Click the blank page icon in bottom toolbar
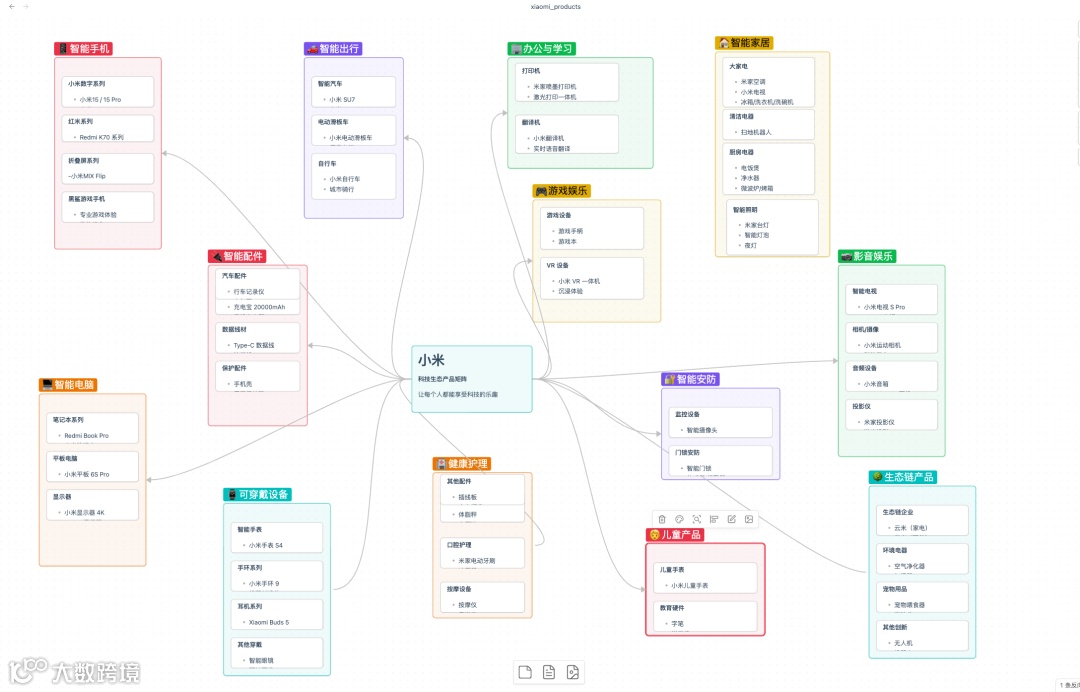 point(525,672)
